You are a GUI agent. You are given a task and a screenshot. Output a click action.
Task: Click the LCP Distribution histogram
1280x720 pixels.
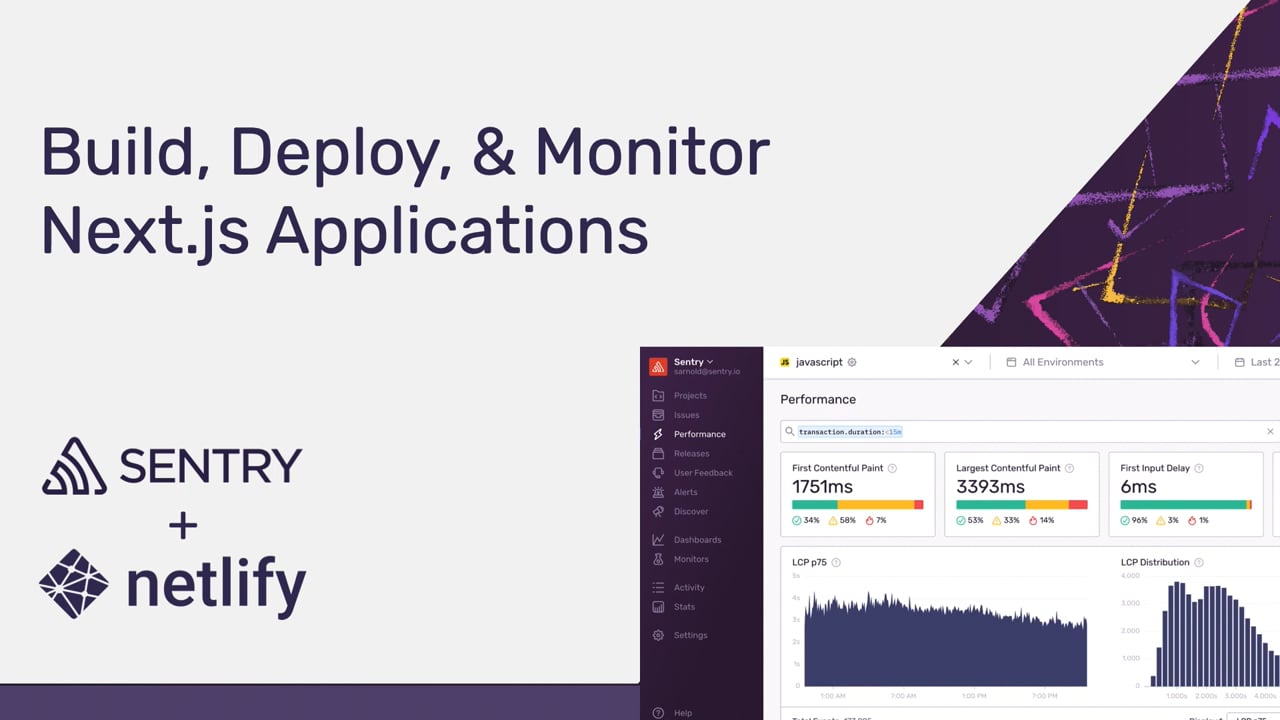click(1214, 634)
